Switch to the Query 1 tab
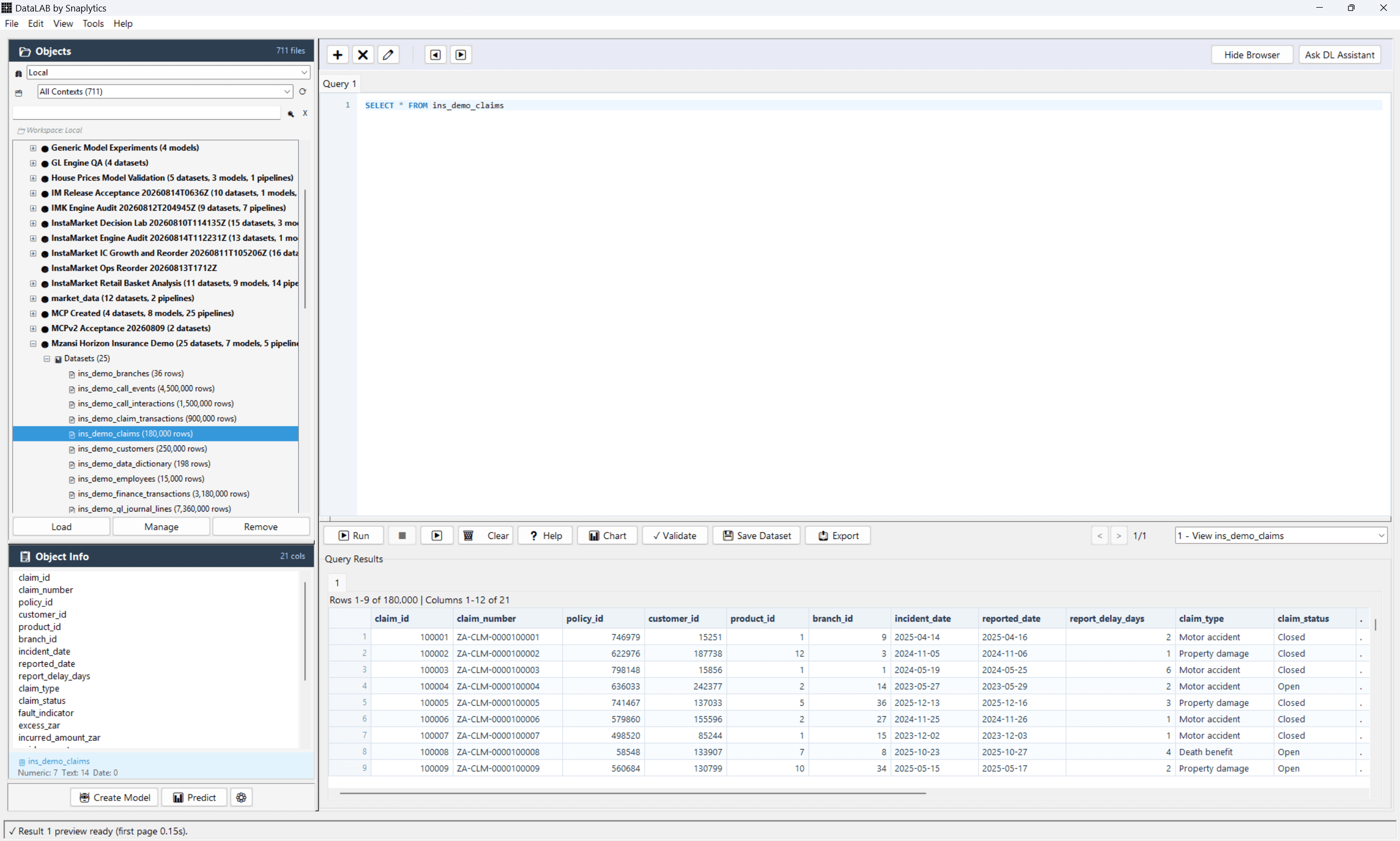This screenshot has width=1400, height=841. pos(339,84)
